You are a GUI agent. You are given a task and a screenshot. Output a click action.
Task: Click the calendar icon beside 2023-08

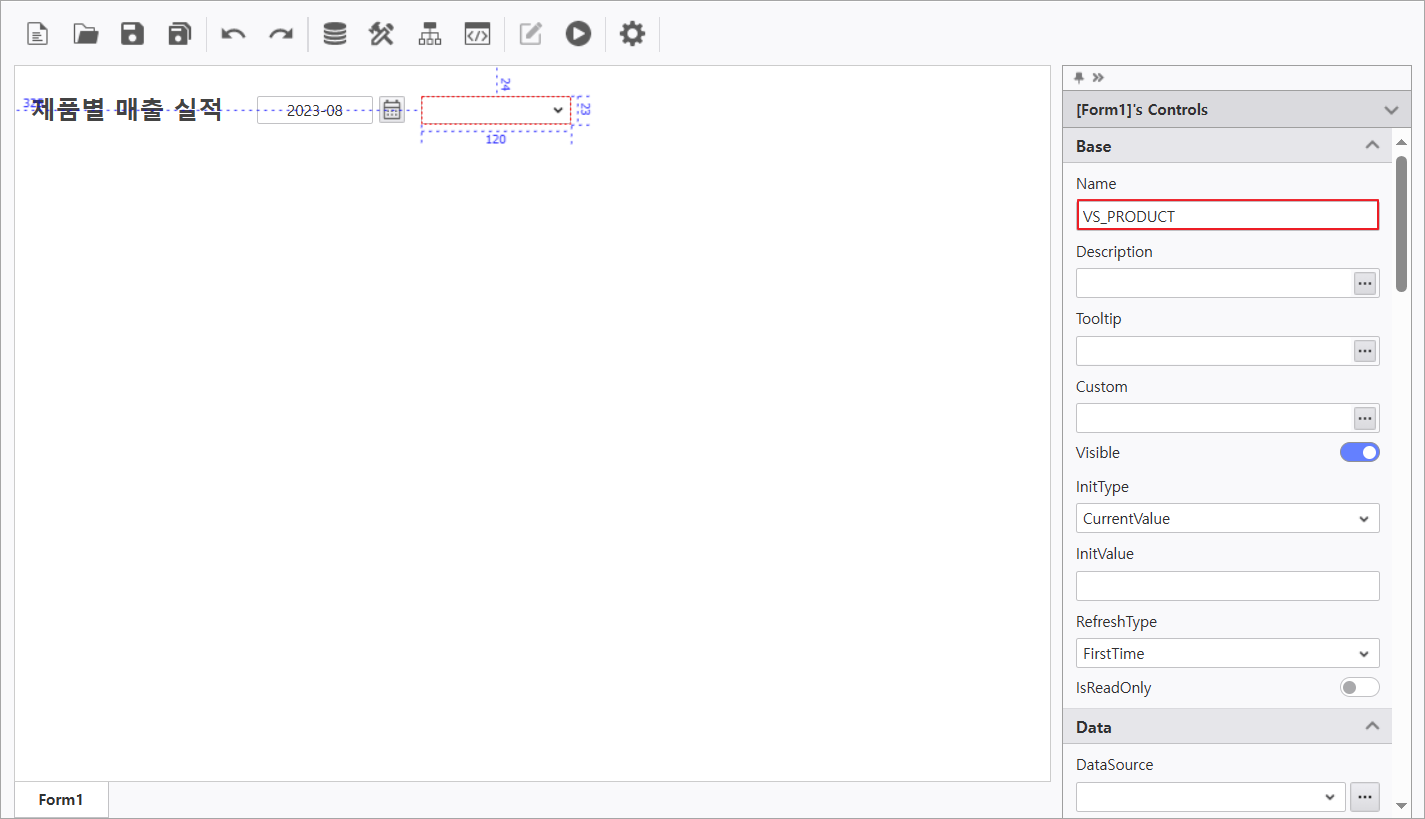pos(392,110)
